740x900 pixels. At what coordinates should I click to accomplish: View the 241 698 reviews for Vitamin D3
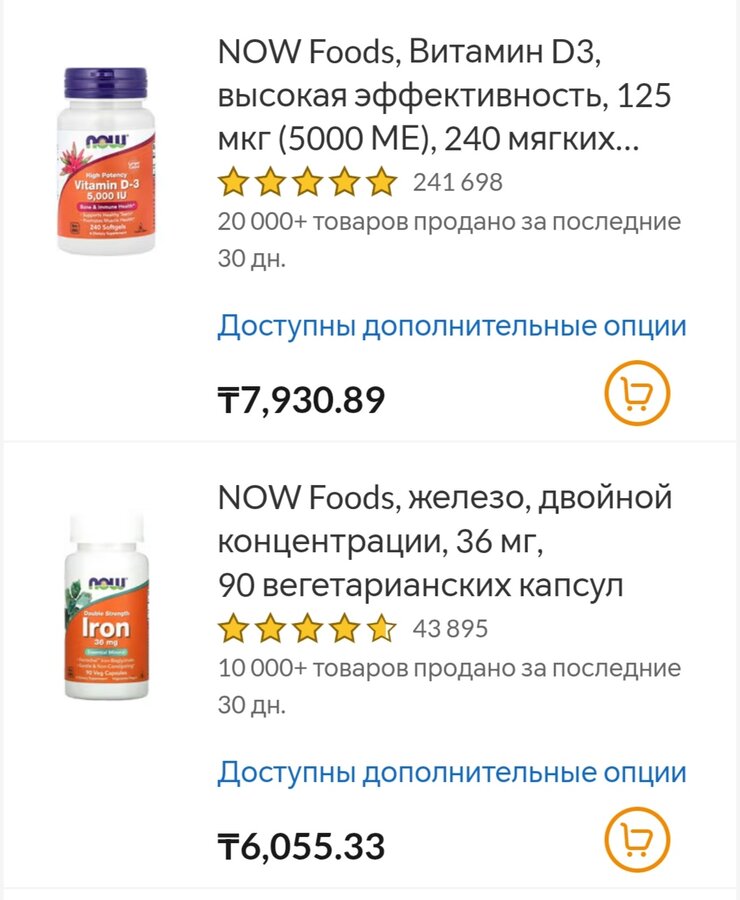tap(458, 182)
